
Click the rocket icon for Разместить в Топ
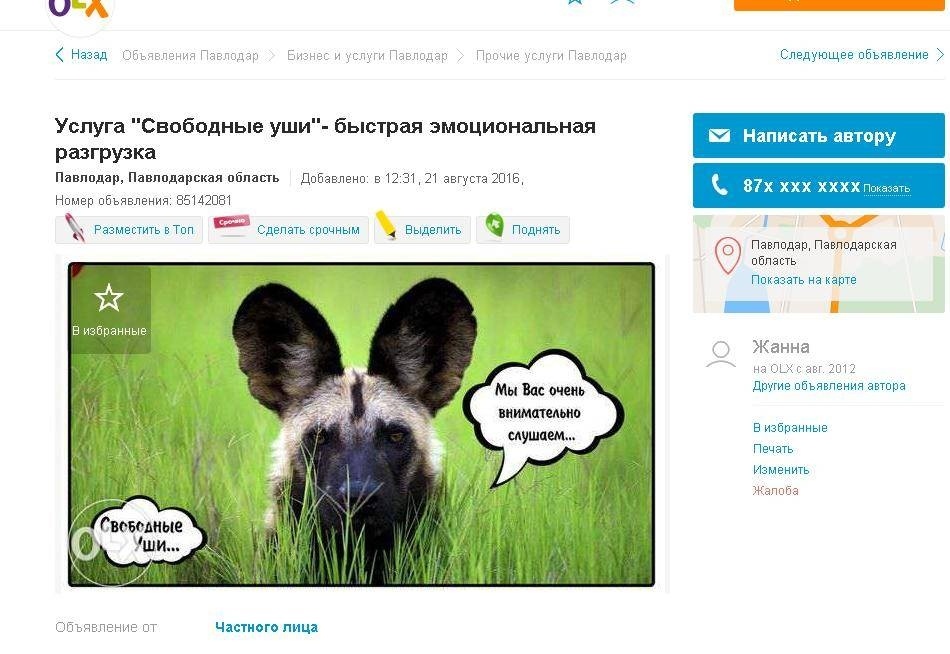pos(74,229)
